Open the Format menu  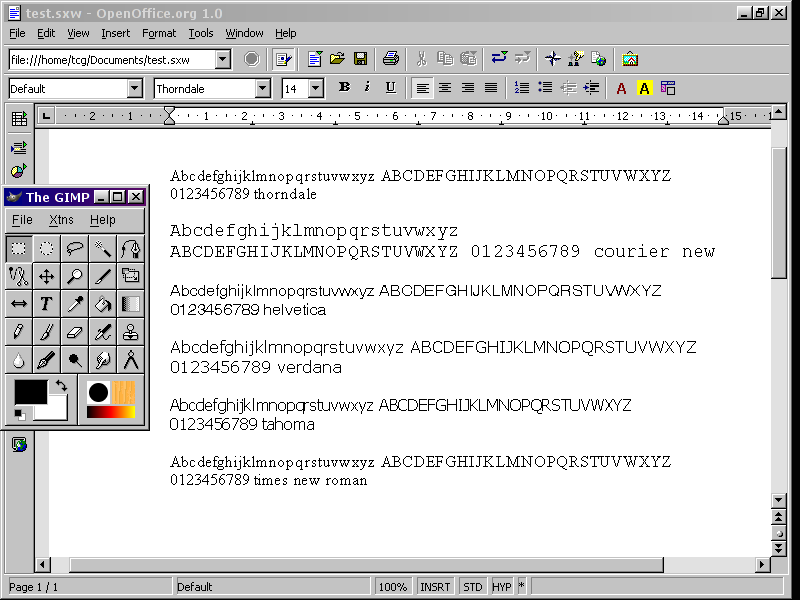(x=159, y=33)
